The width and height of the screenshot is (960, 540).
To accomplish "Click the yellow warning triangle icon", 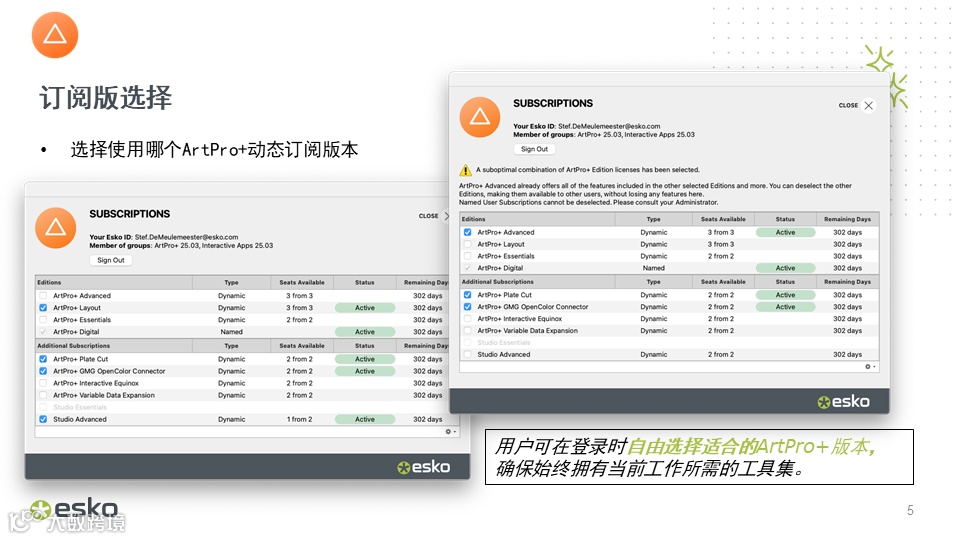I will tap(465, 170).
